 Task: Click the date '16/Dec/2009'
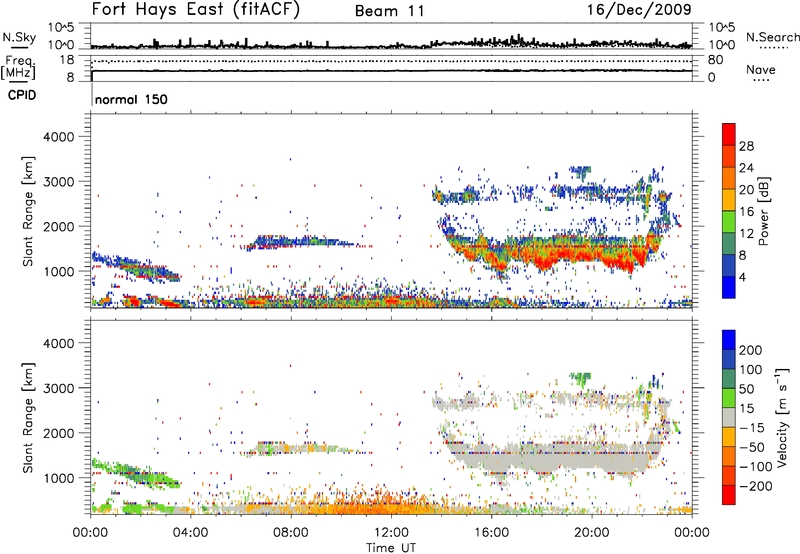[x=639, y=10]
